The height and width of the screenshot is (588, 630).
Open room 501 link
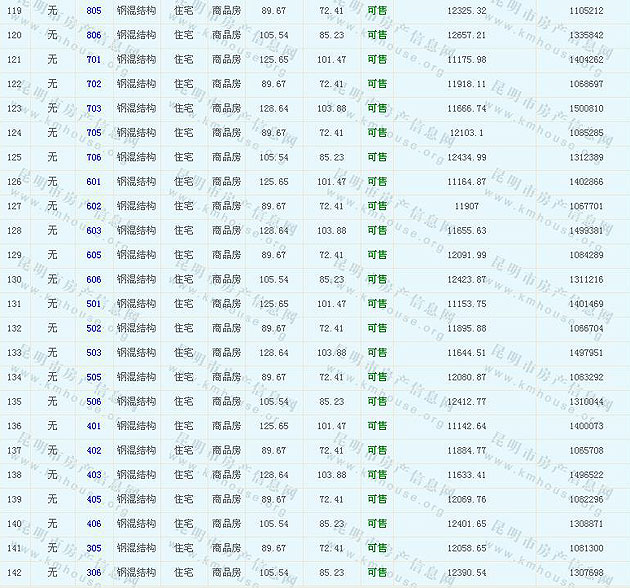[94, 304]
